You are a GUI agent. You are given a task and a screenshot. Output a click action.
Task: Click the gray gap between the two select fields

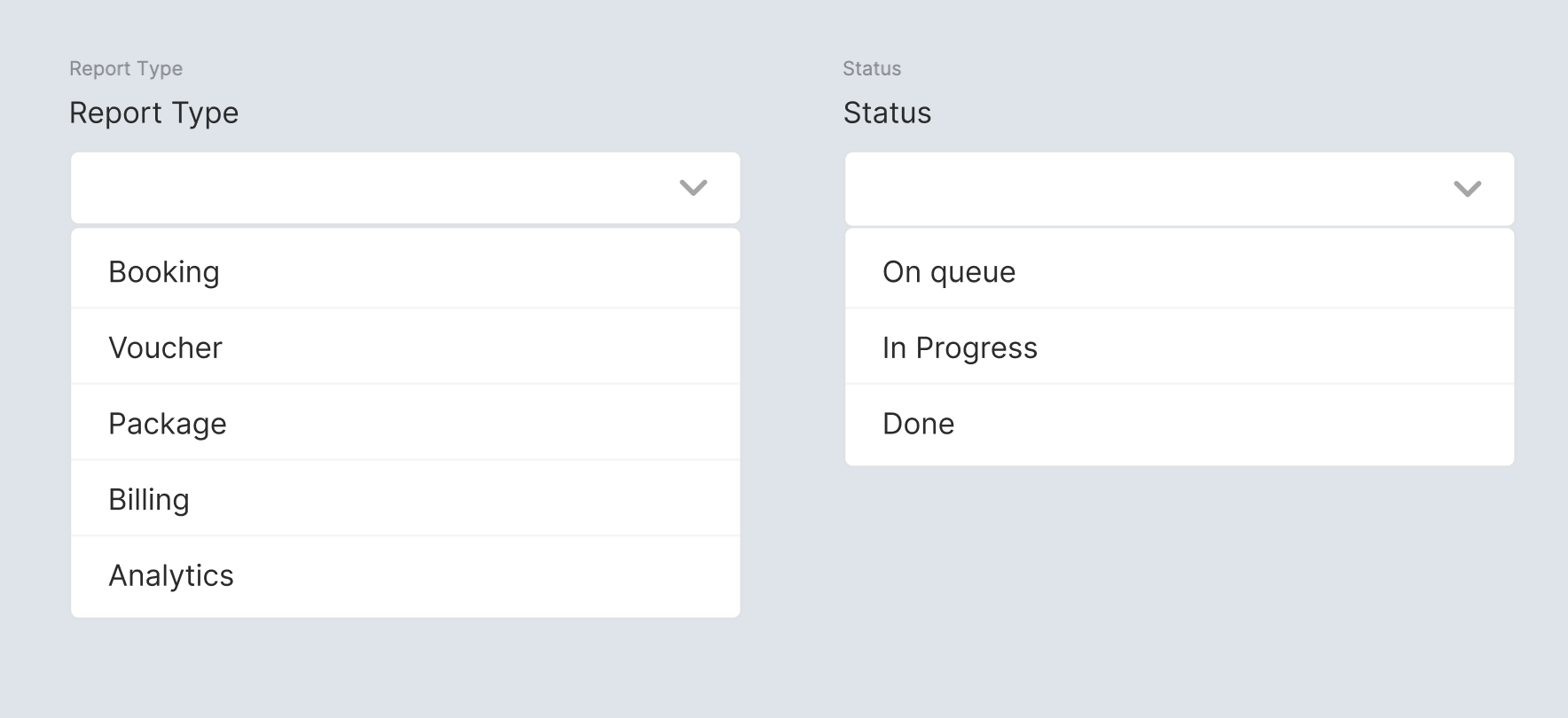pos(792,188)
